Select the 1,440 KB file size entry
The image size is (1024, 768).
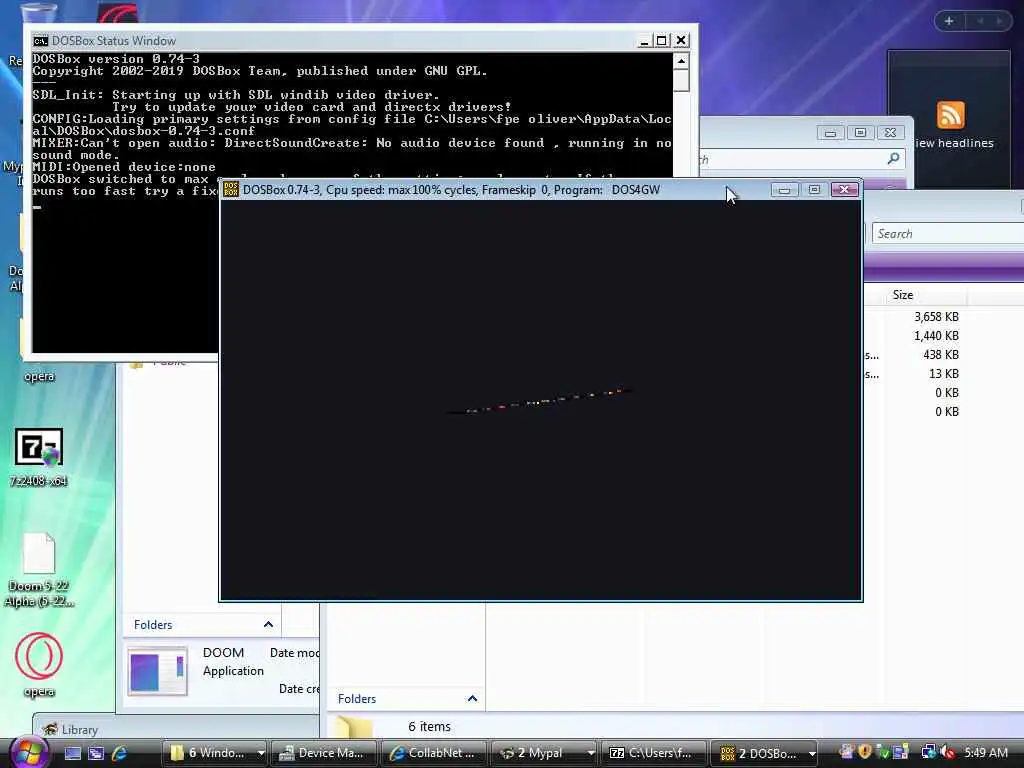[936, 336]
